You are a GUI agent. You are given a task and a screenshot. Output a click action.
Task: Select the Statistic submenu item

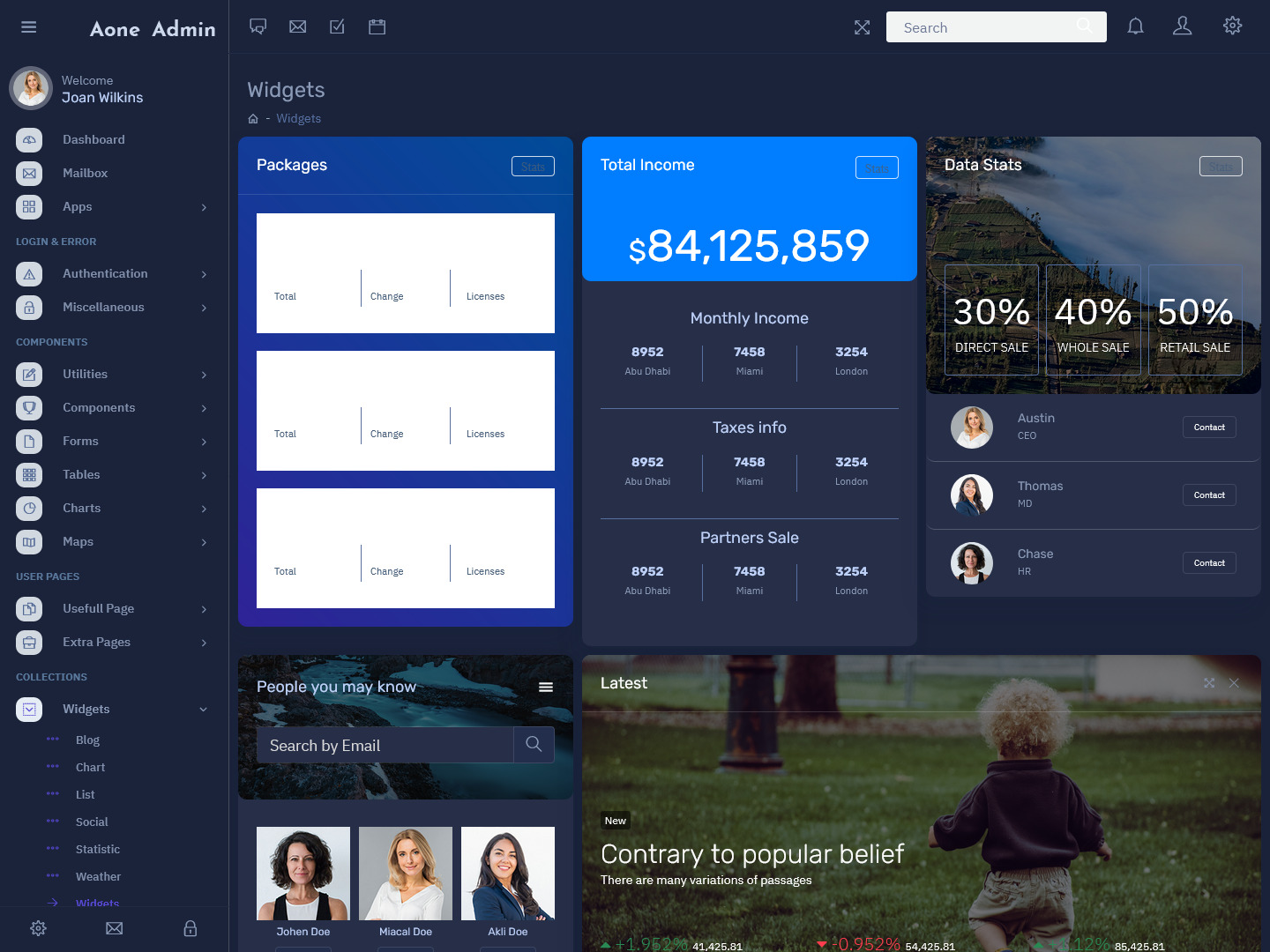pos(98,850)
